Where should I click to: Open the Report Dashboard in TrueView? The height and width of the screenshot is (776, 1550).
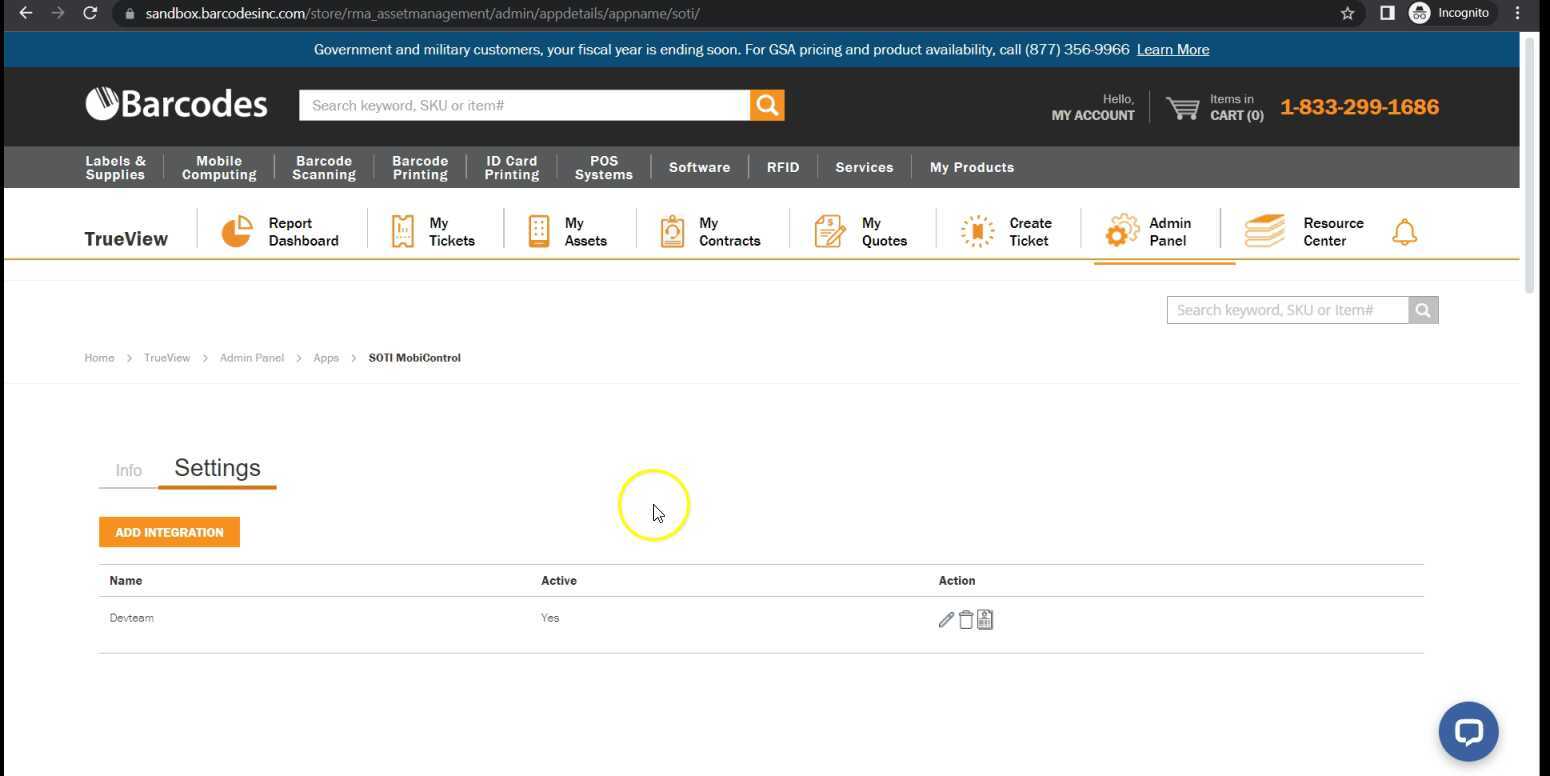(281, 232)
